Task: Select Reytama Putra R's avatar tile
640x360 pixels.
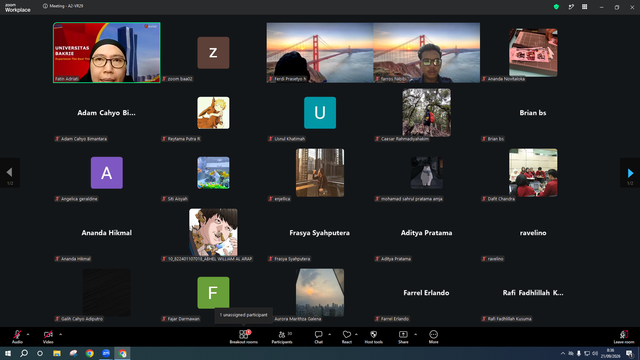Action: click(x=213, y=113)
